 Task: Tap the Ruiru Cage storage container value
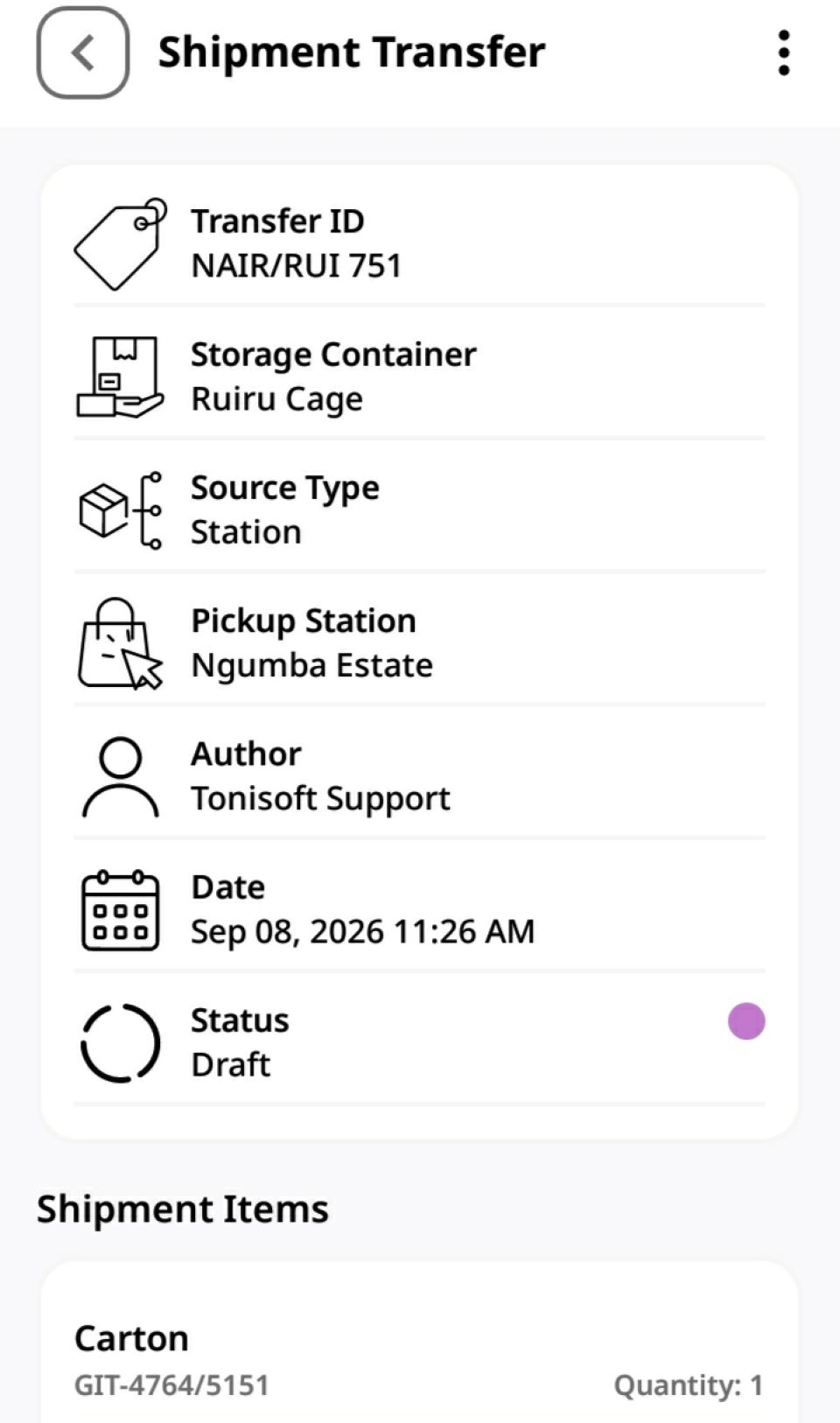tap(276, 399)
